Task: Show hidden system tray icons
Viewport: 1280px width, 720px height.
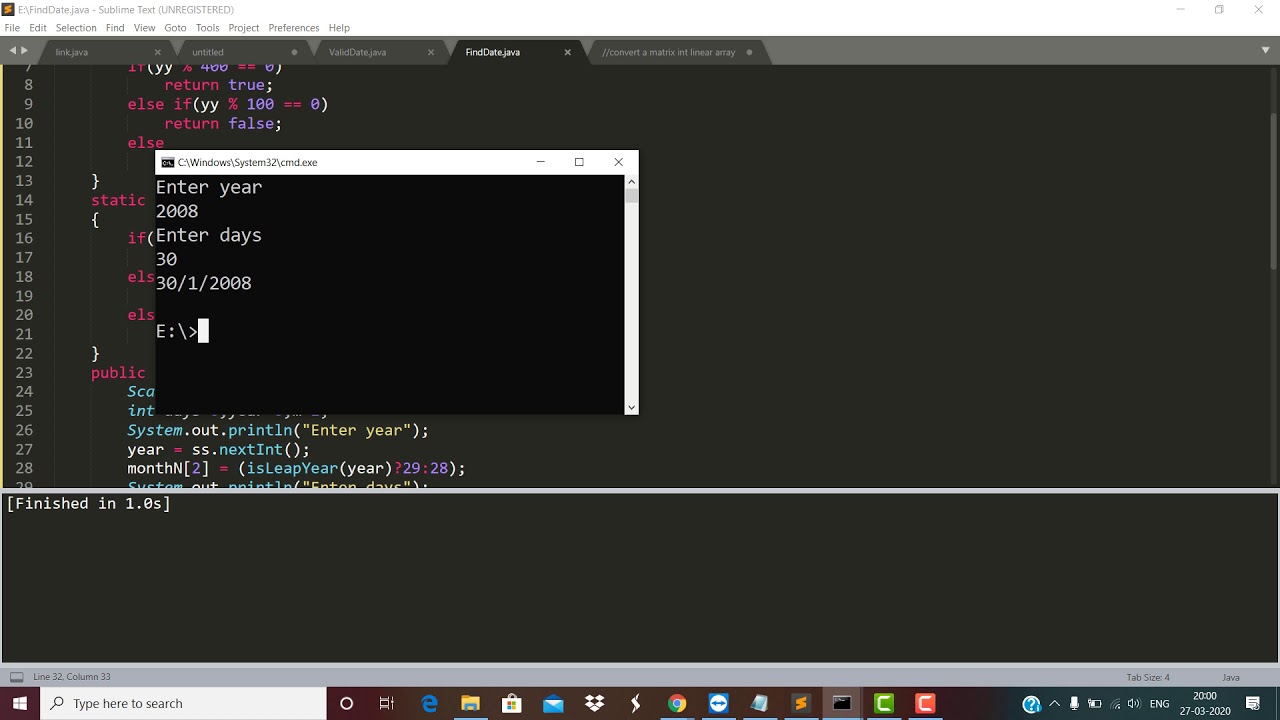Action: tap(1054, 704)
